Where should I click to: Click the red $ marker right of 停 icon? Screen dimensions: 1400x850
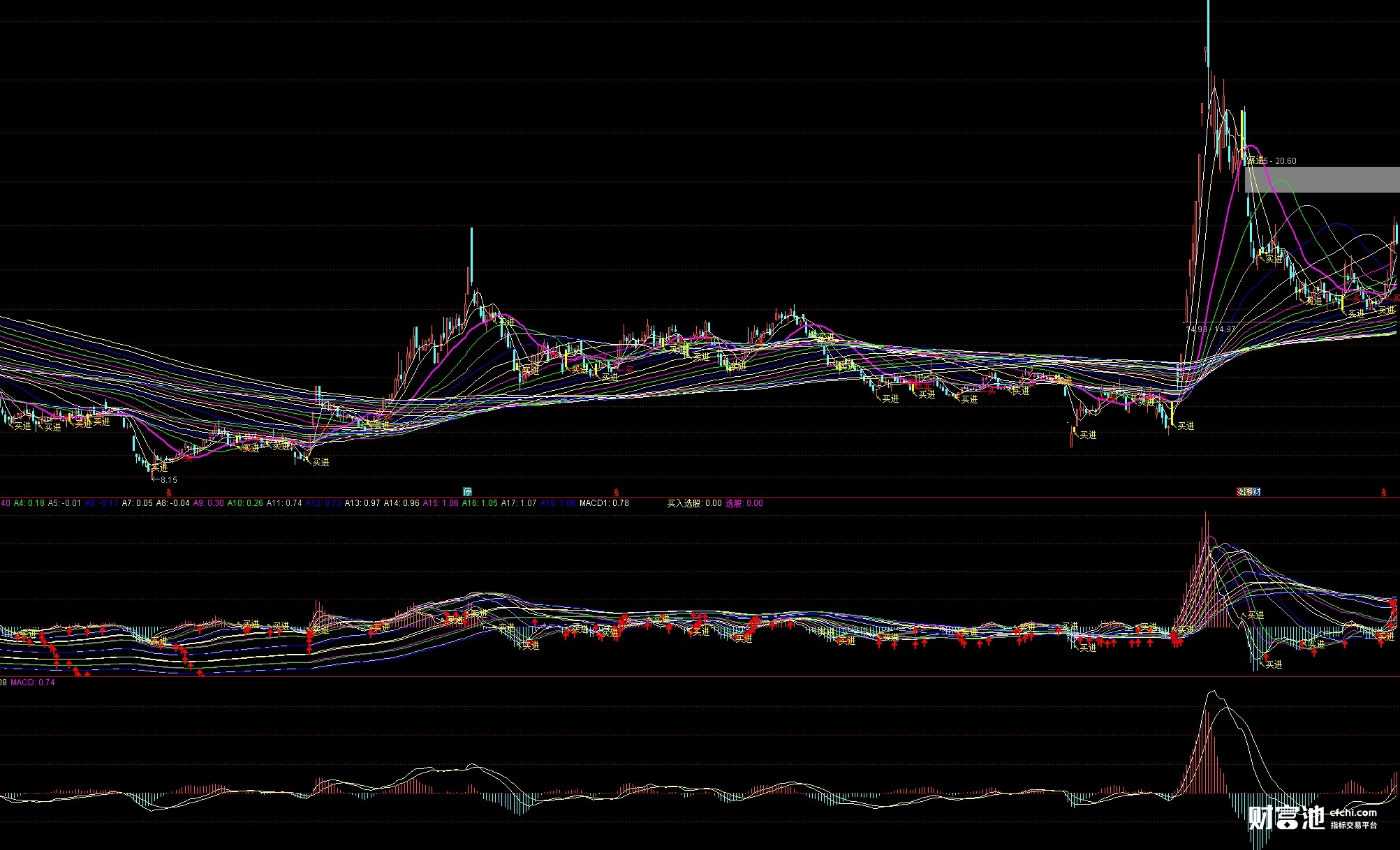[x=616, y=493]
